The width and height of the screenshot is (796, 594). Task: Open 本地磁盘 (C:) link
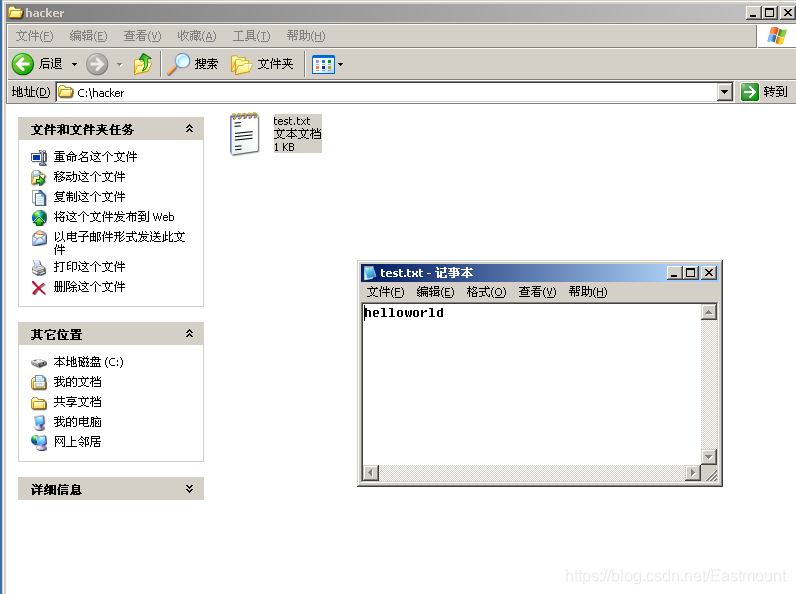coord(88,362)
